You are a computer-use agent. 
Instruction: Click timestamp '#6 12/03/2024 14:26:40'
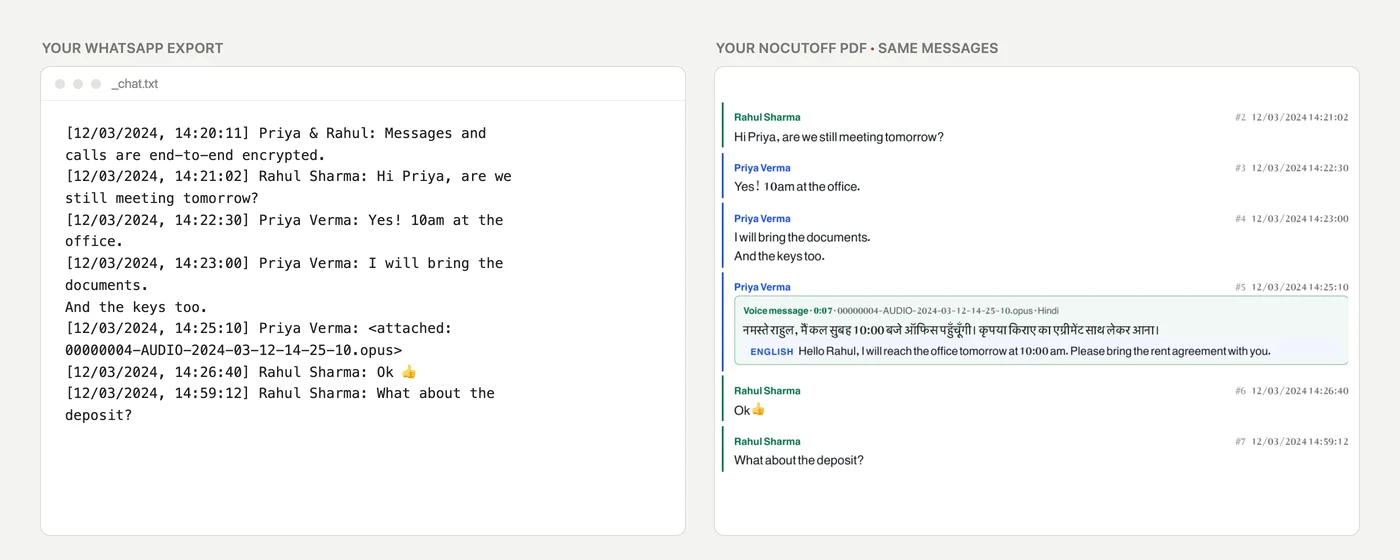(x=1291, y=391)
